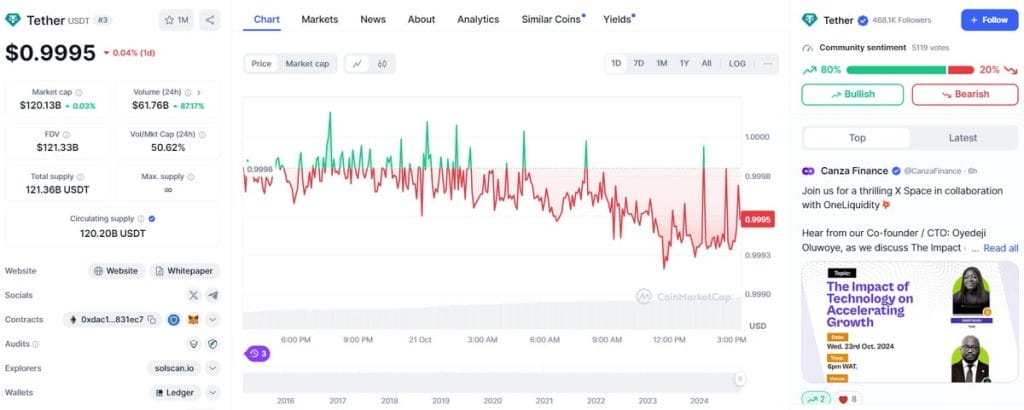Click the community sentiment bar

click(x=910, y=70)
